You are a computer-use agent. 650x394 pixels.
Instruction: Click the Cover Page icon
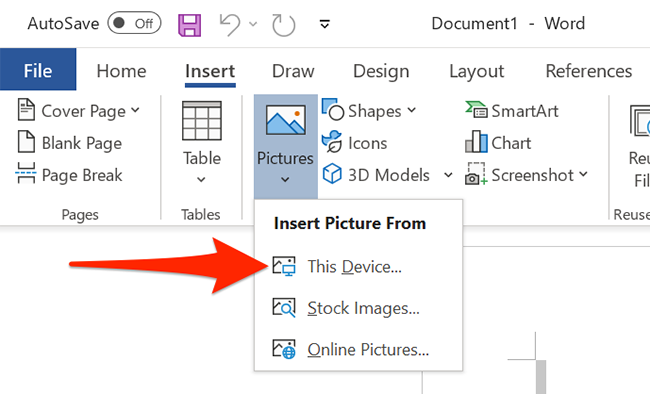click(26, 109)
